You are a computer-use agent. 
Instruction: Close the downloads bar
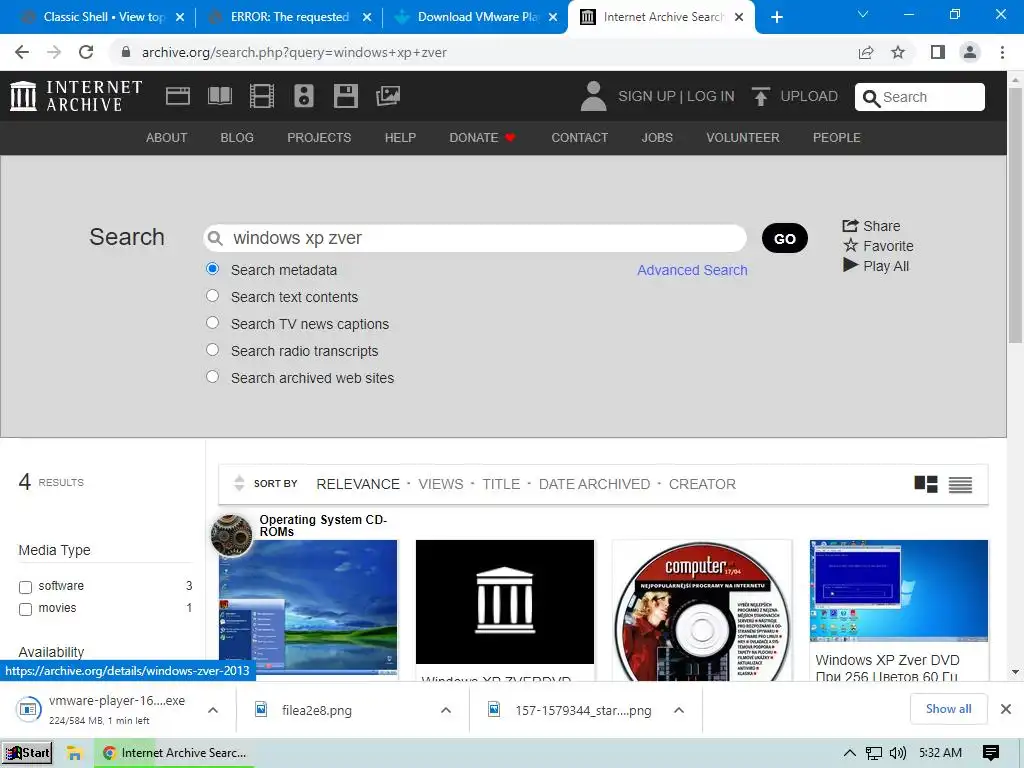tap(1006, 709)
